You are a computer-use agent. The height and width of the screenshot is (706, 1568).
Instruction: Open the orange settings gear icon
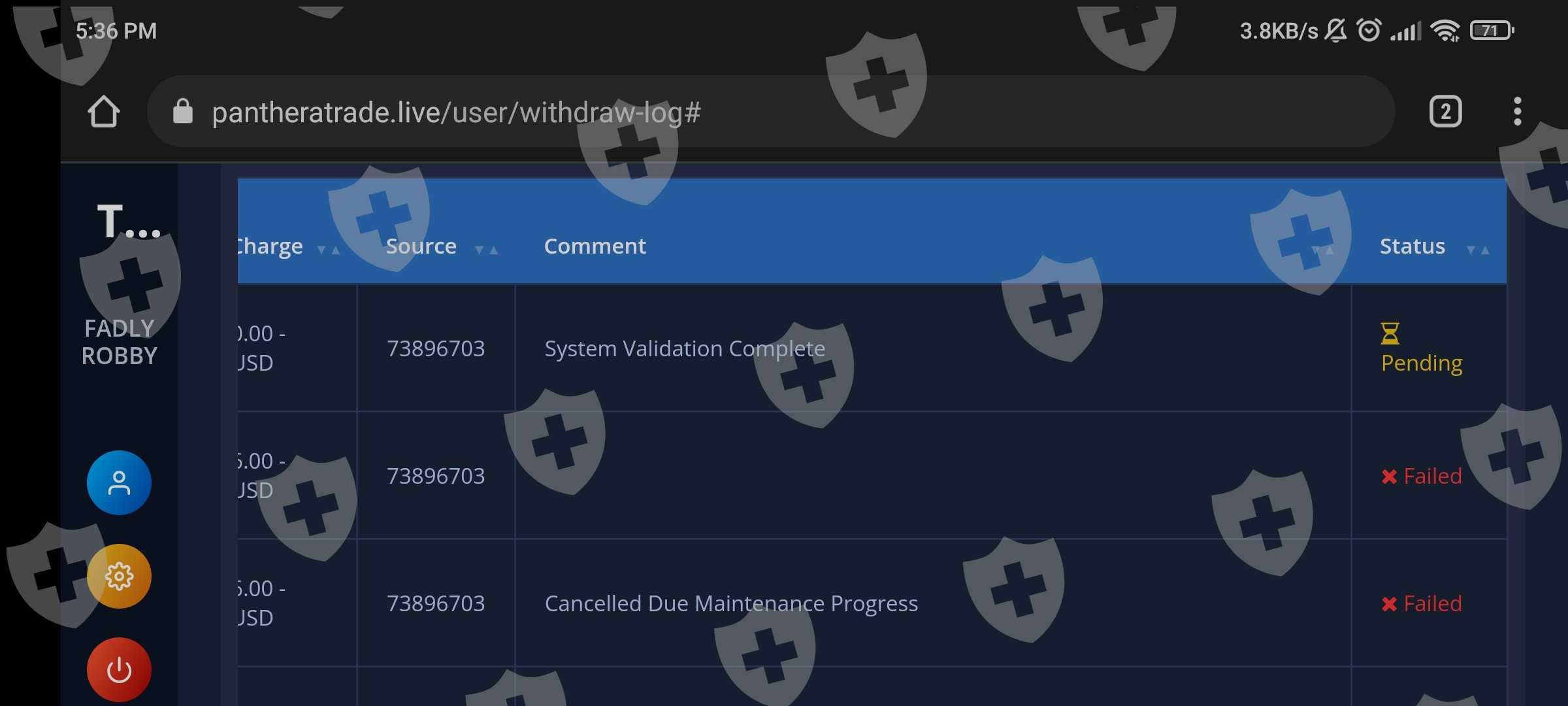pos(119,577)
